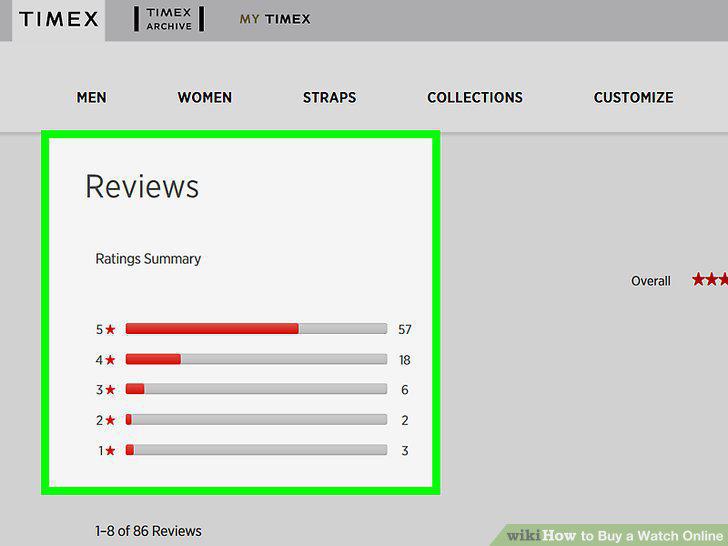Click the 1 star rating icon
This screenshot has width=728, height=546.
point(110,450)
